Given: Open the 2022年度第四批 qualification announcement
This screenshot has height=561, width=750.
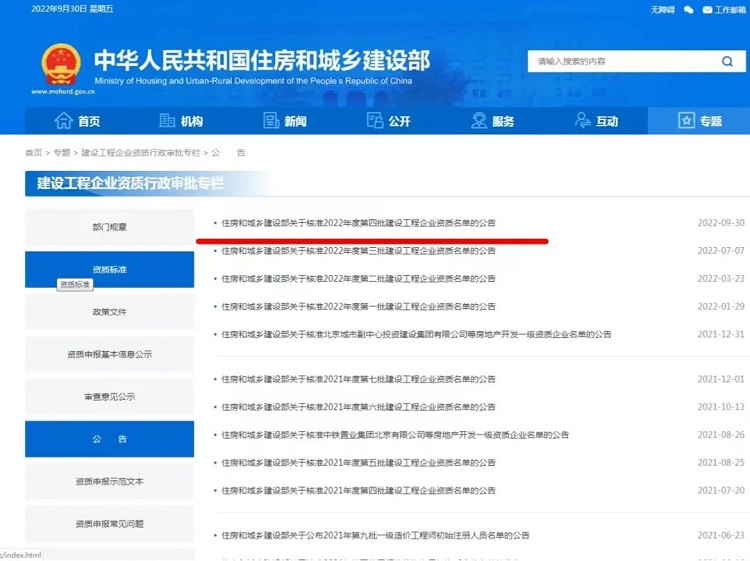Looking at the screenshot, I should pyautogui.click(x=358, y=223).
